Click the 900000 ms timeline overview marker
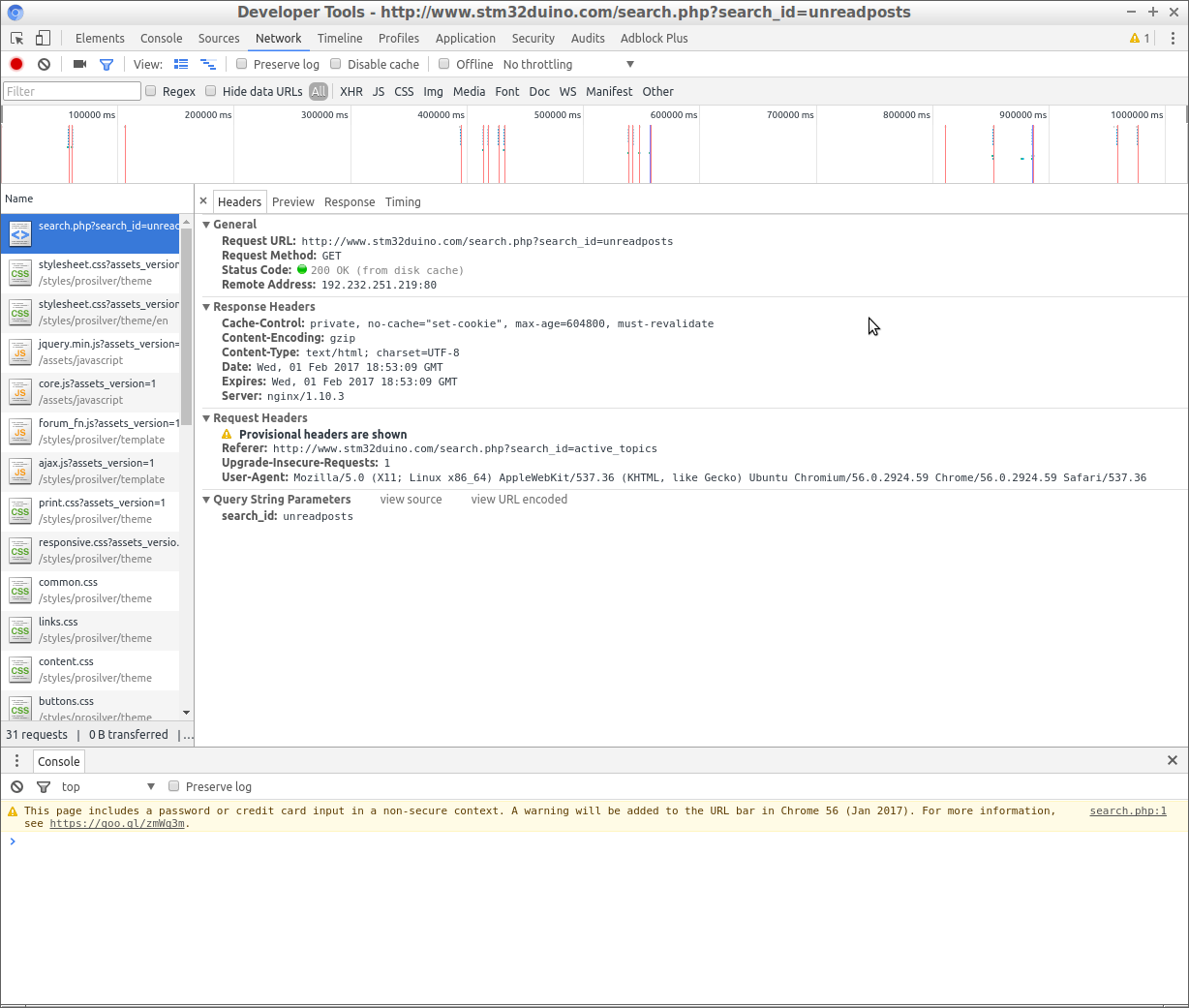 1022,115
